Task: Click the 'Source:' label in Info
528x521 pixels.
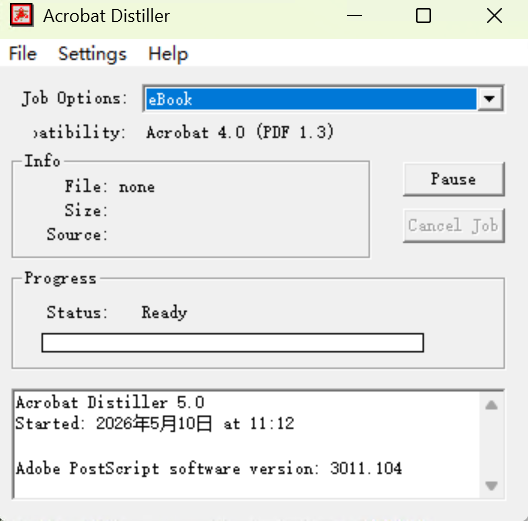Action: click(x=77, y=234)
